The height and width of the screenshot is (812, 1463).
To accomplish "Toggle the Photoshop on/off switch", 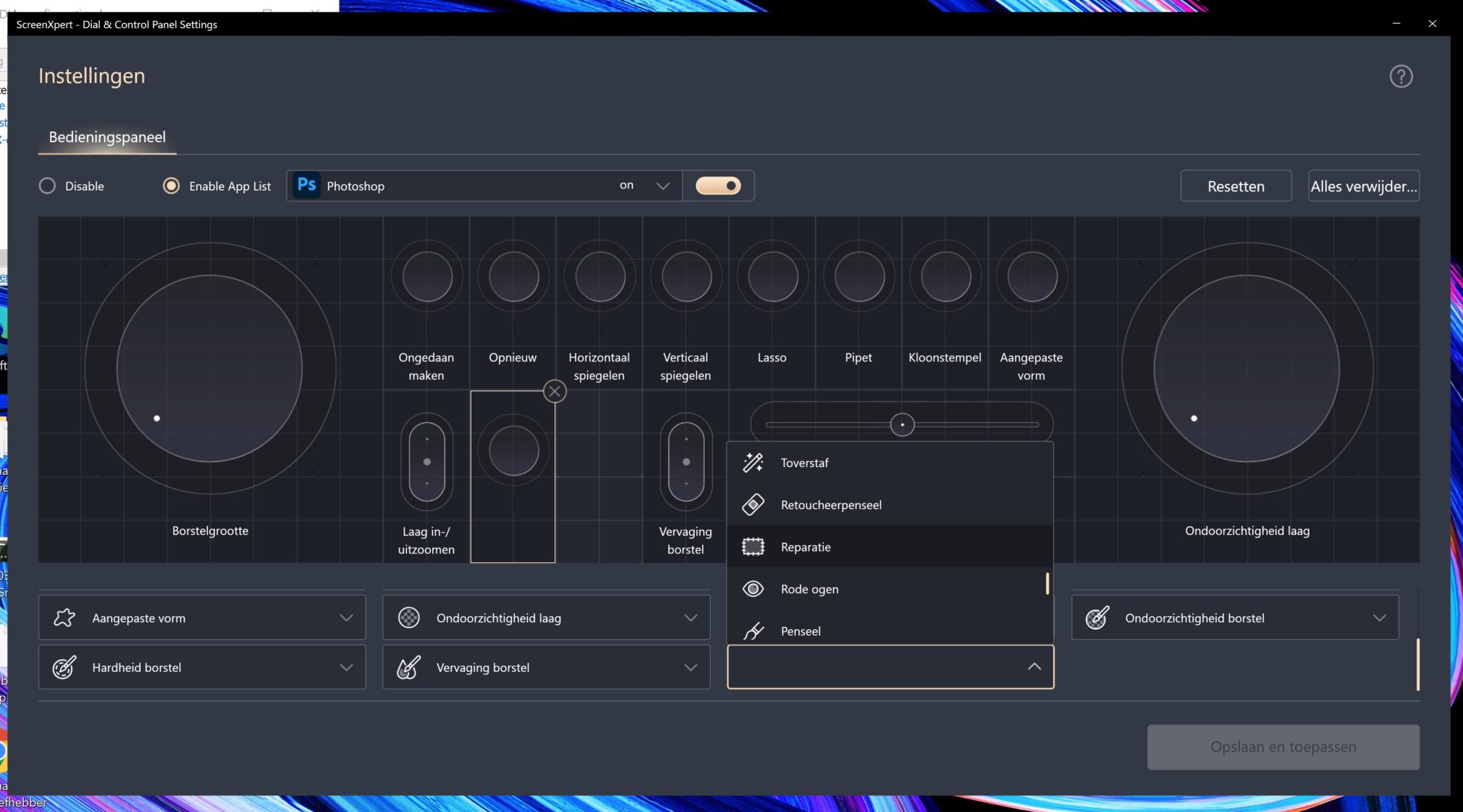I will click(x=718, y=186).
